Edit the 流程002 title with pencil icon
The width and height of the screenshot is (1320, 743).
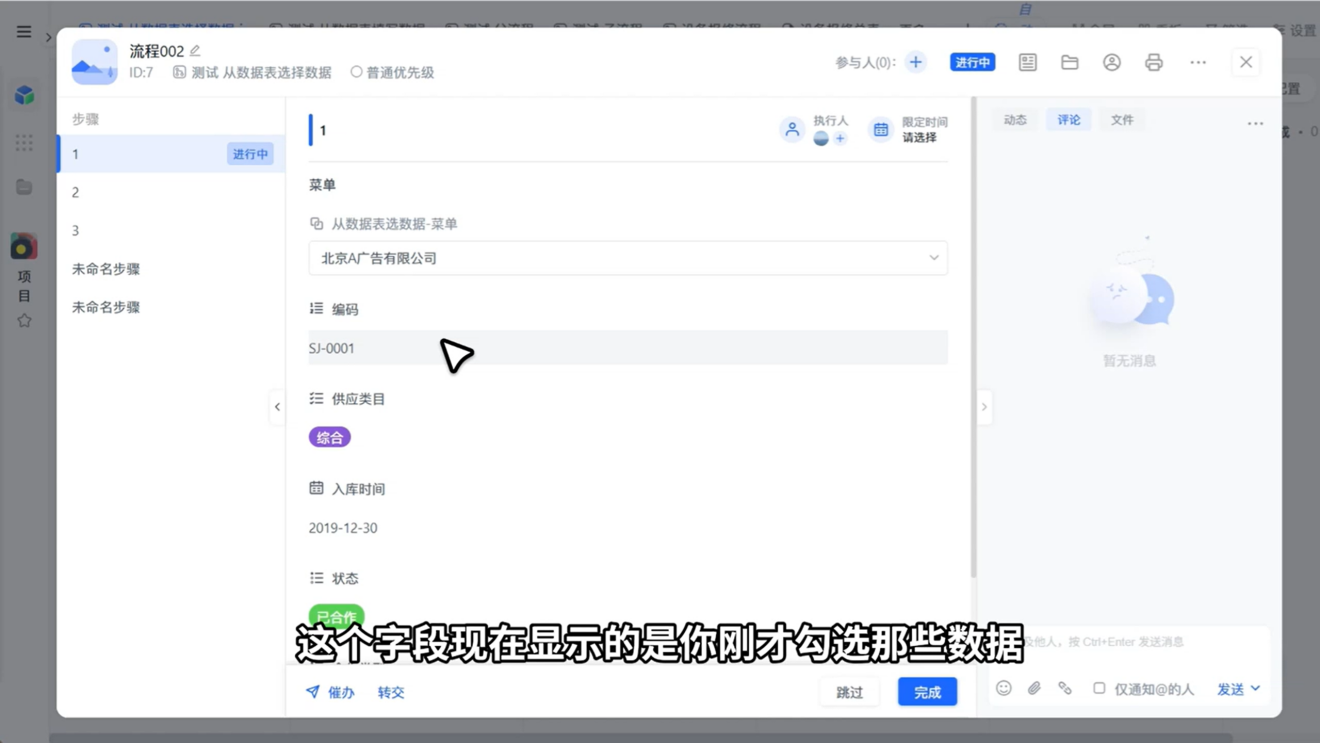[195, 51]
